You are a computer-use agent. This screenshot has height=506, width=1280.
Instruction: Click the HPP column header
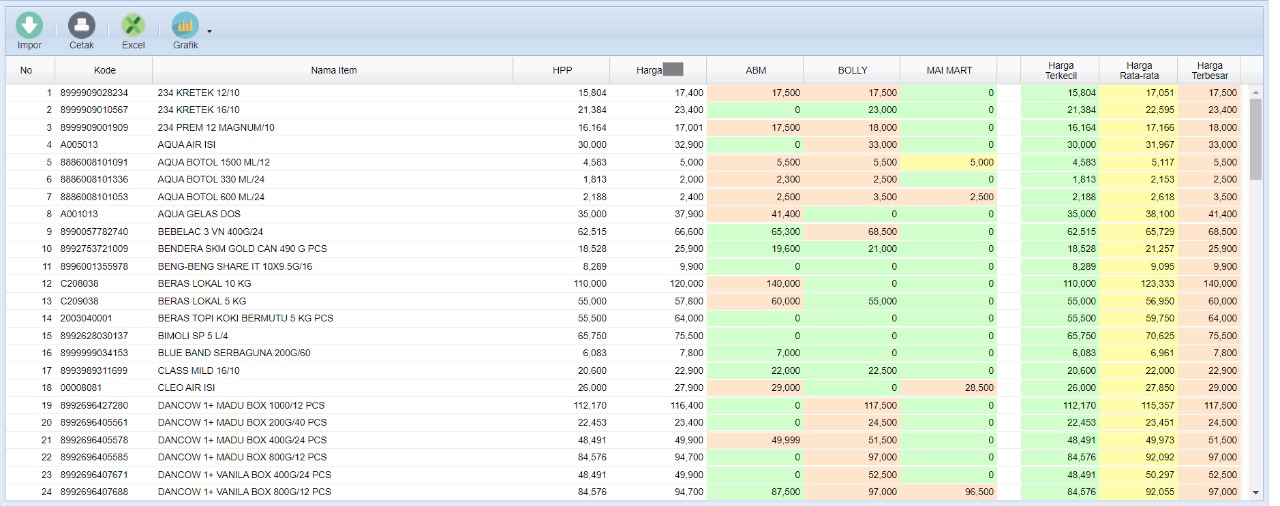click(562, 70)
